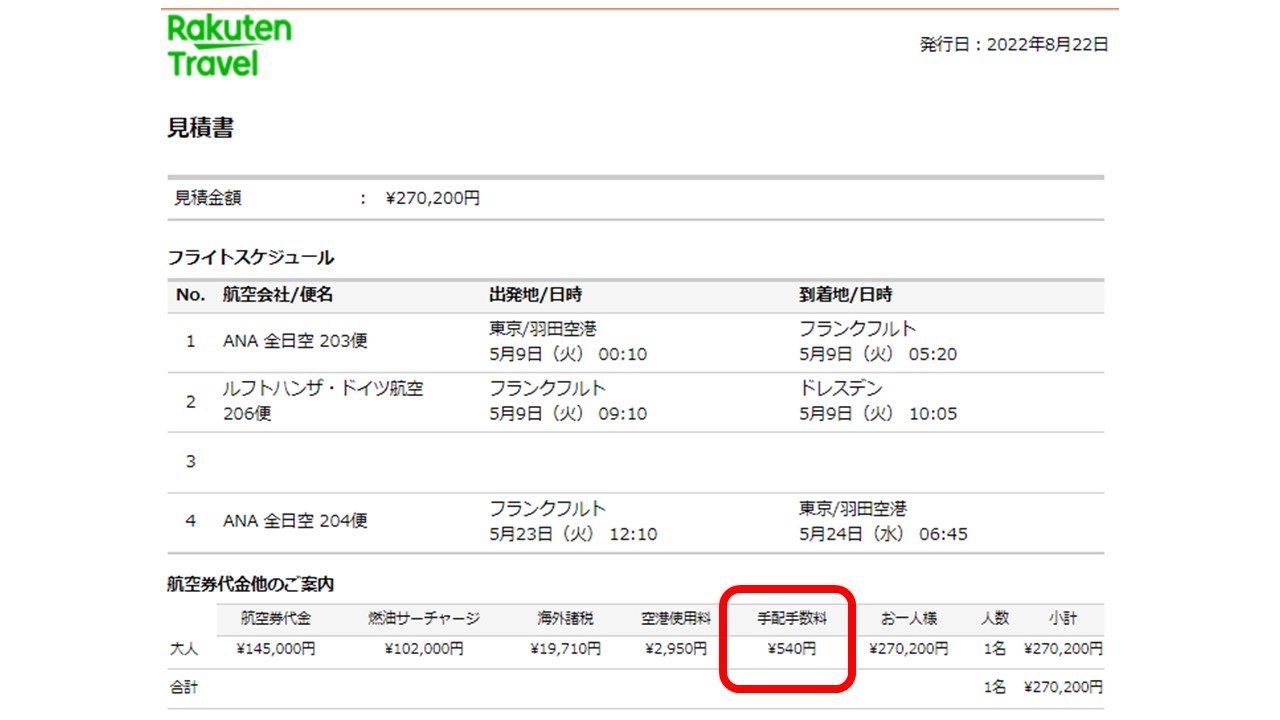
Task: Select the フランクフルト arrival for flight 1
Action: pos(853,328)
